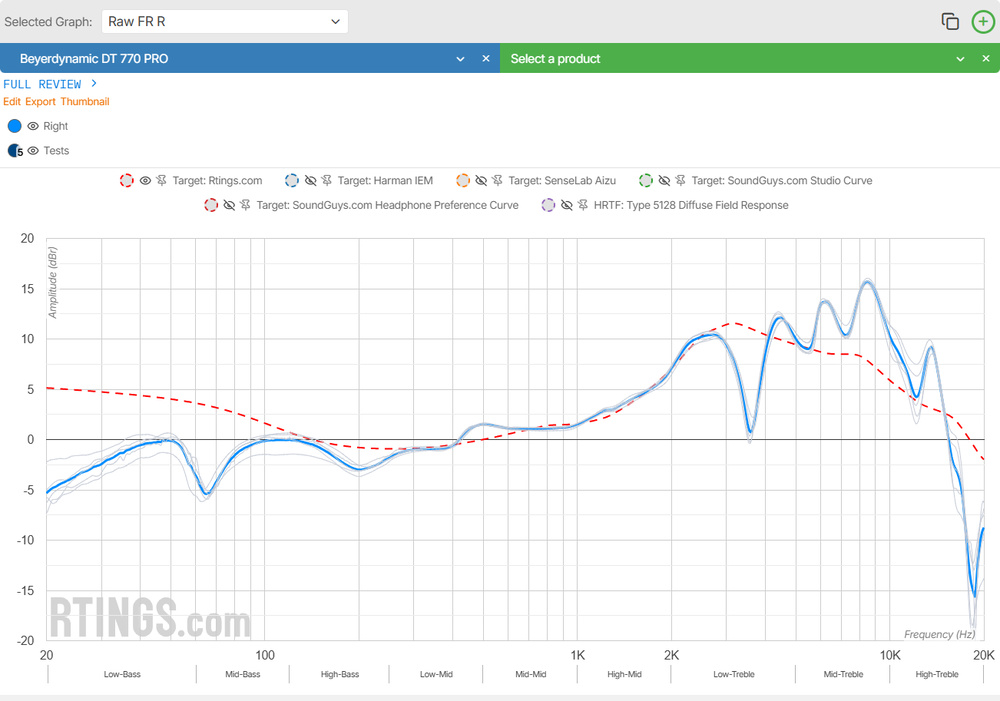This screenshot has height=701, width=1000.
Task: Show the Harman IEM target curve
Action: pos(310,181)
